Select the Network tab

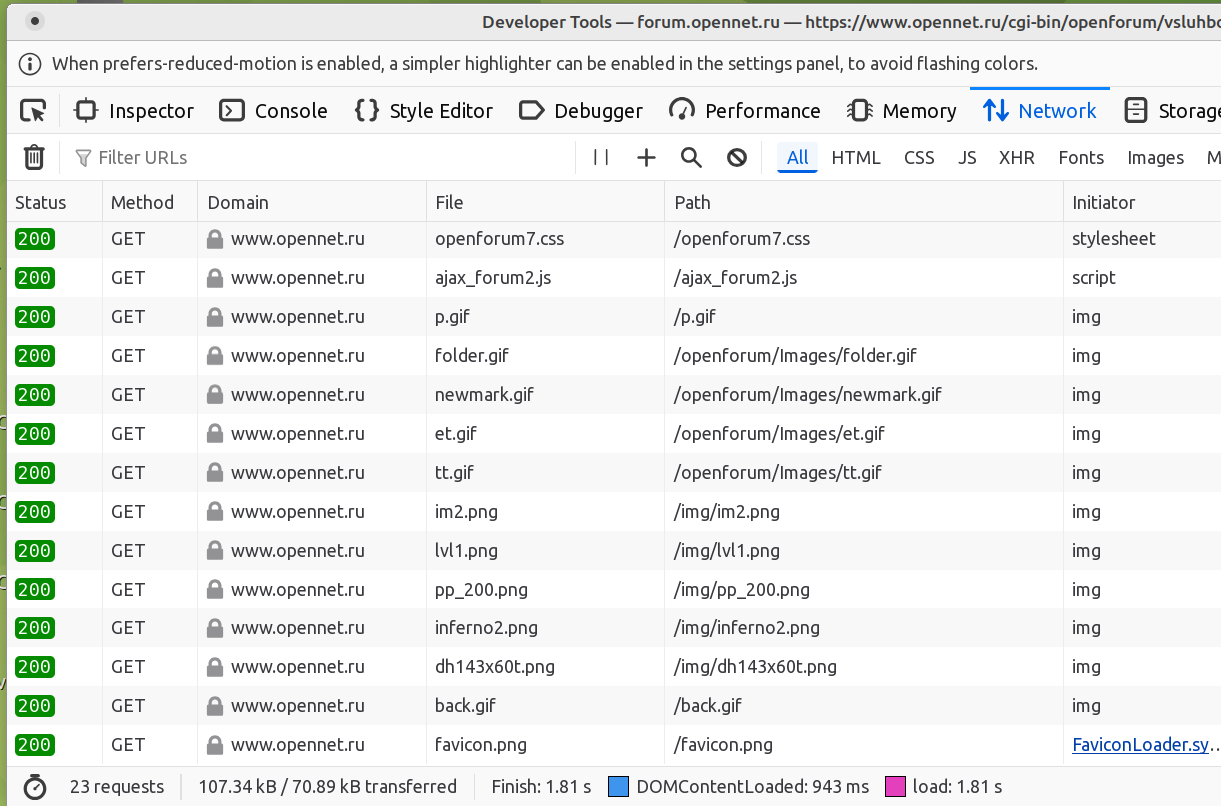[x=1040, y=111]
